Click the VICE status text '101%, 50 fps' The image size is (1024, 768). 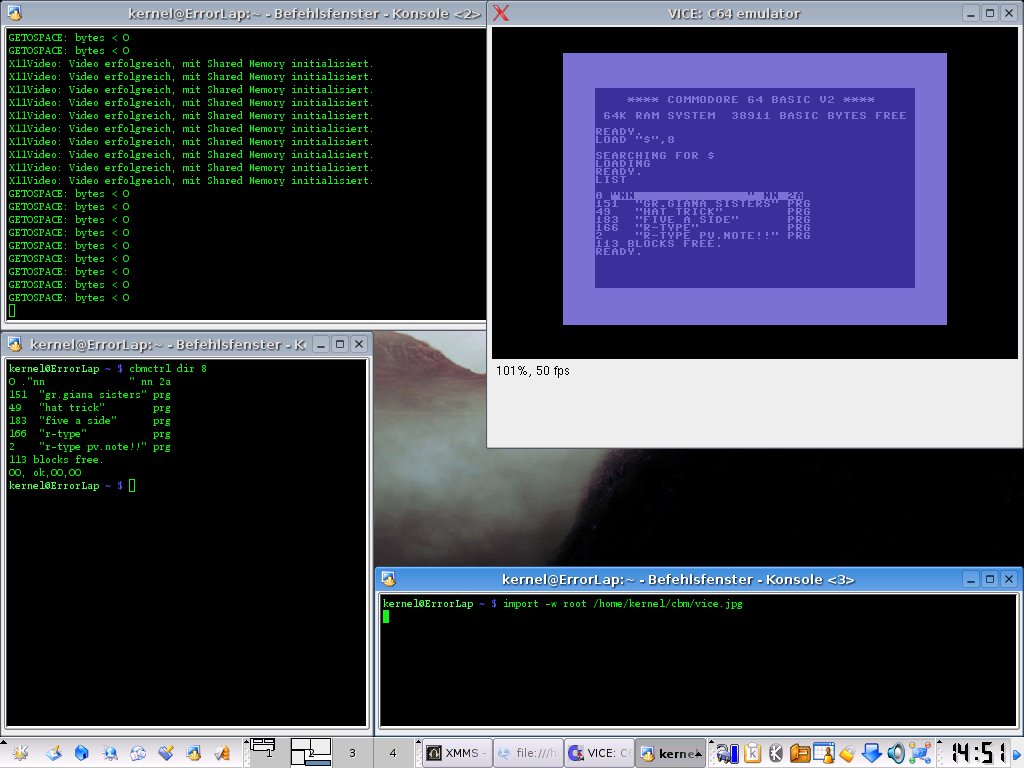coord(532,371)
